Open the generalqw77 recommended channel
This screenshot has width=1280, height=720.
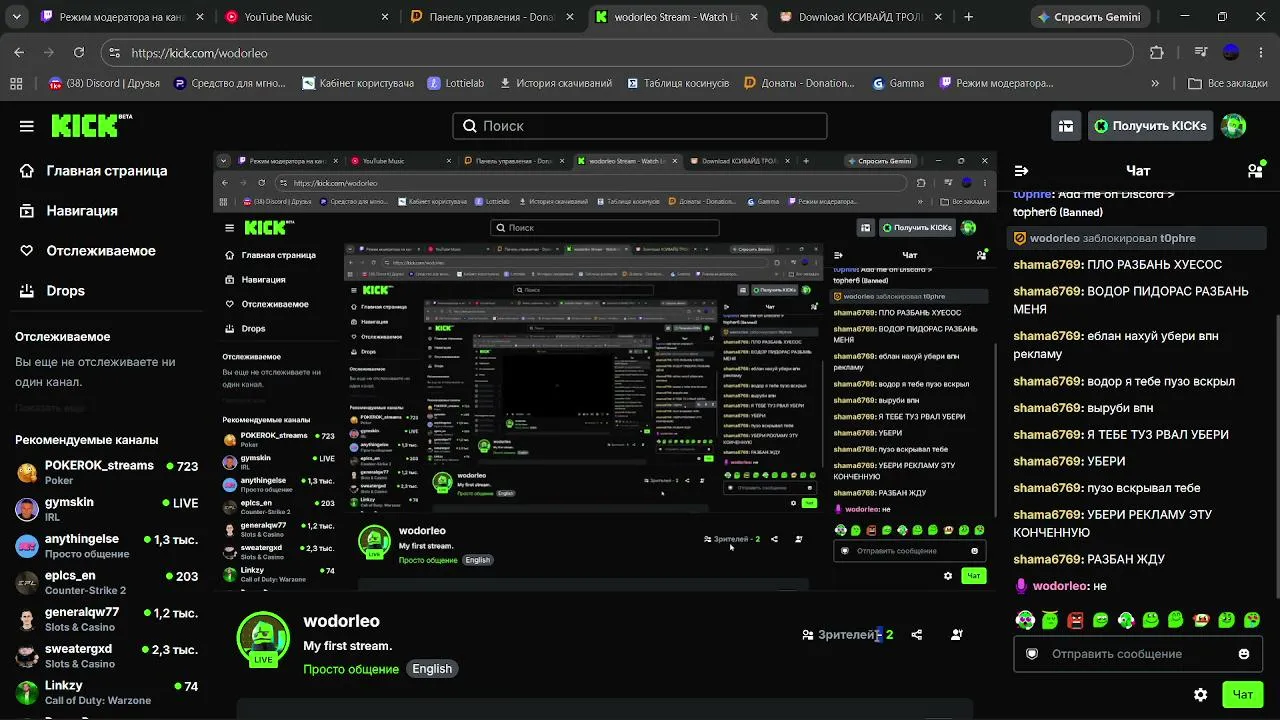click(x=106, y=620)
